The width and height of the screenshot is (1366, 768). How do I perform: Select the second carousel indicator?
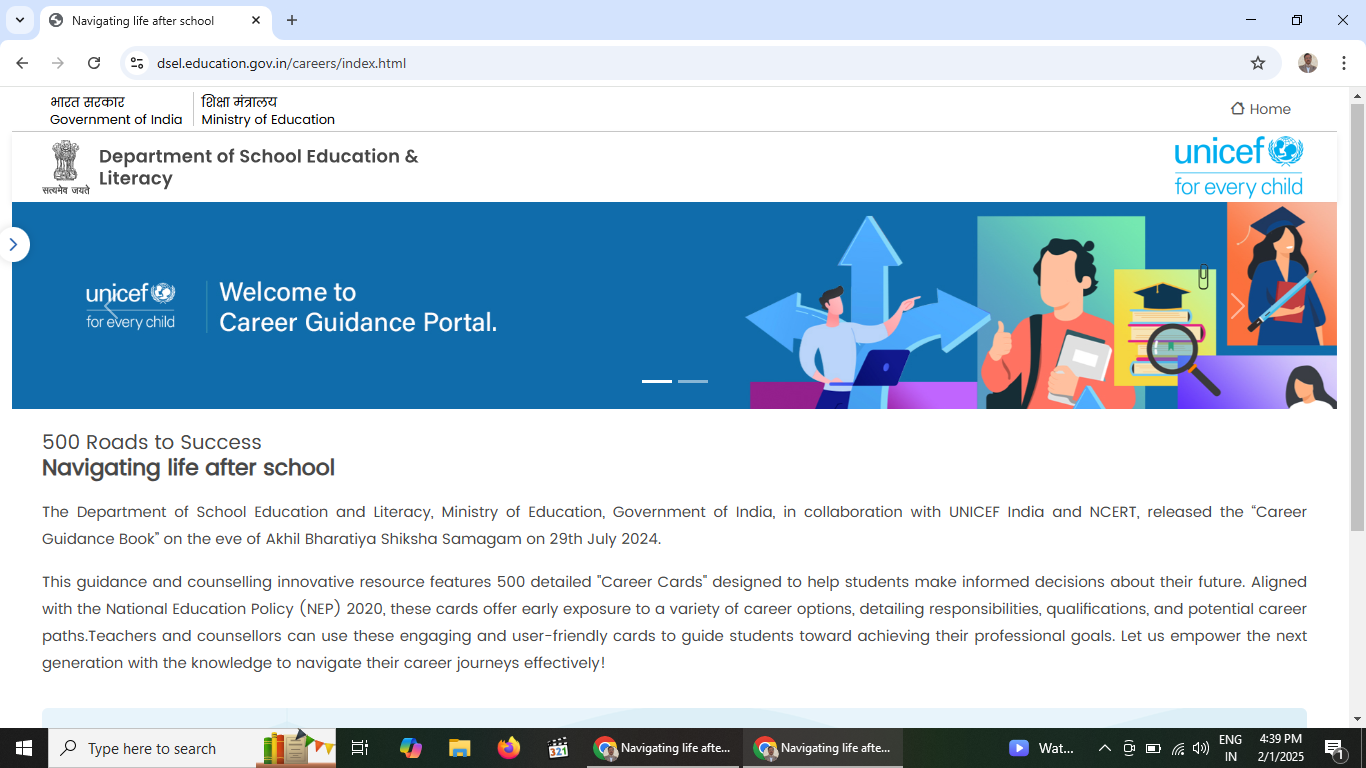point(693,381)
